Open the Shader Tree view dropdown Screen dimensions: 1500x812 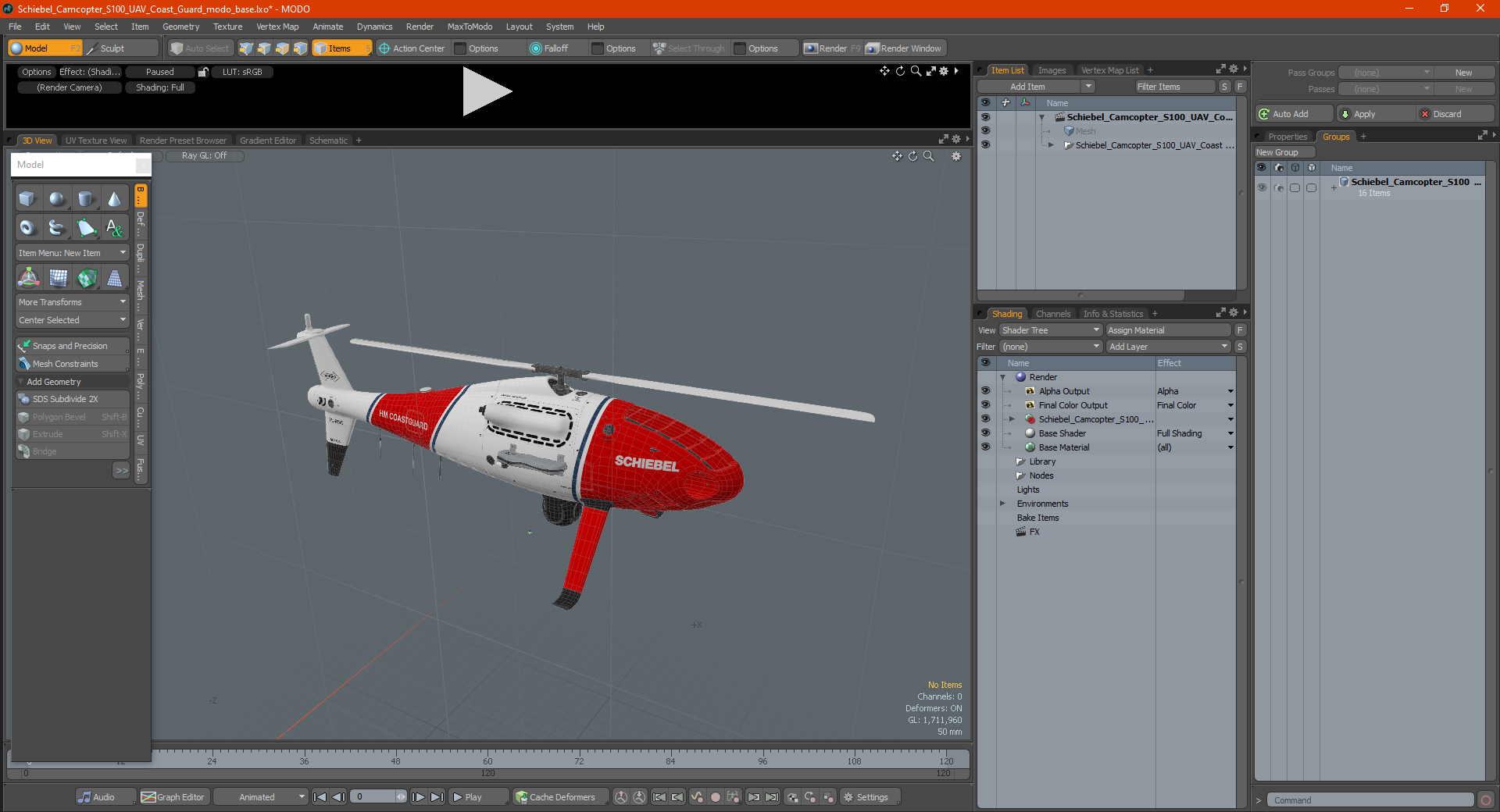pyautogui.click(x=1051, y=330)
